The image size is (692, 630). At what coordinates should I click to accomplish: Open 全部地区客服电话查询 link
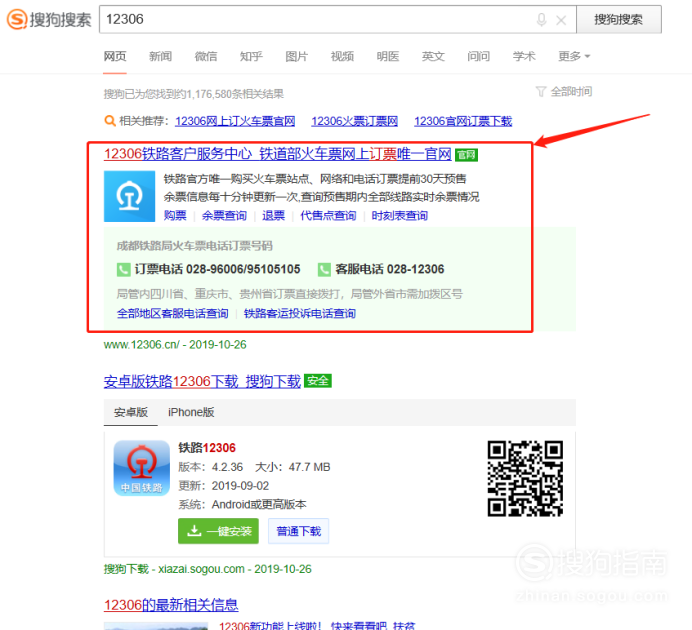tap(173, 314)
